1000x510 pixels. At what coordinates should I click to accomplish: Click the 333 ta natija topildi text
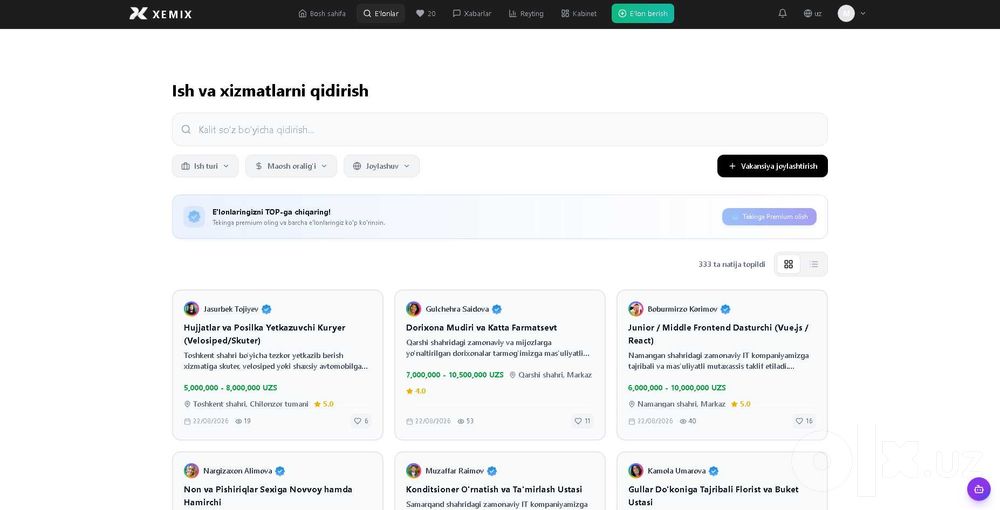732,264
